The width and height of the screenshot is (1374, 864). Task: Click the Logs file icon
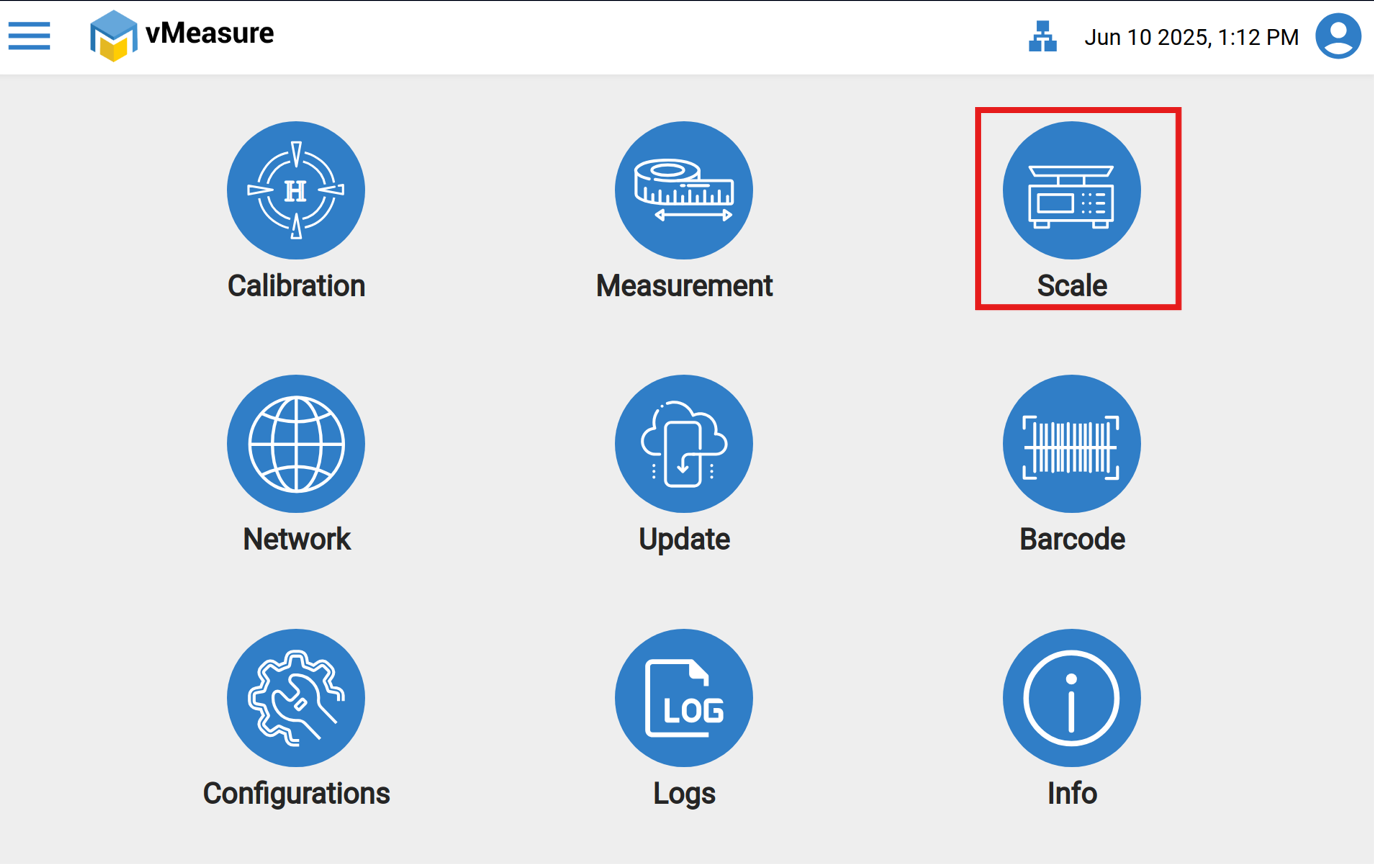[x=684, y=698]
